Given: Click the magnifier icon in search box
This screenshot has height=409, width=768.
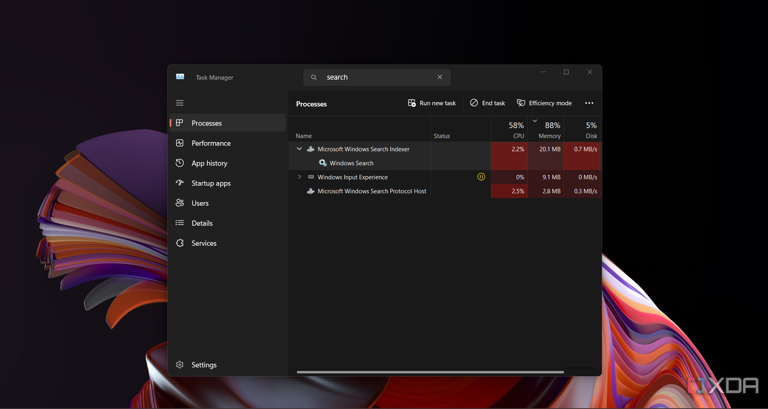Looking at the screenshot, I should (x=314, y=77).
